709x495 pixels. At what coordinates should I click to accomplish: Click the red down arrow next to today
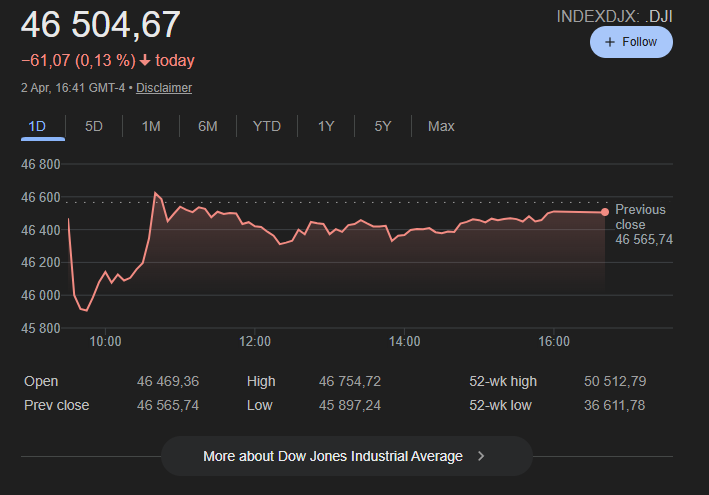(145, 60)
